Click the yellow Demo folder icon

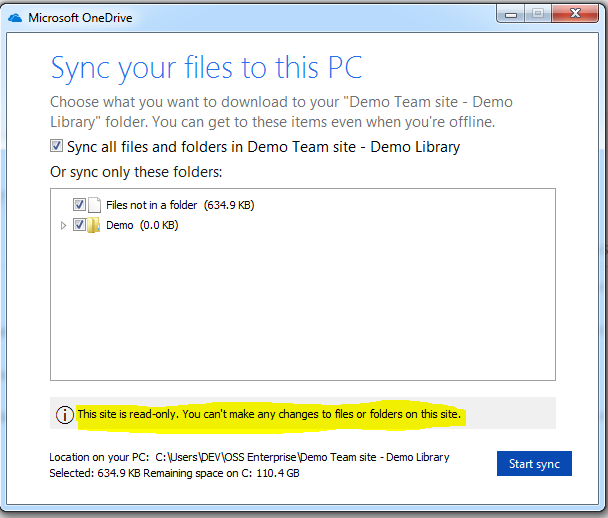coord(93,225)
